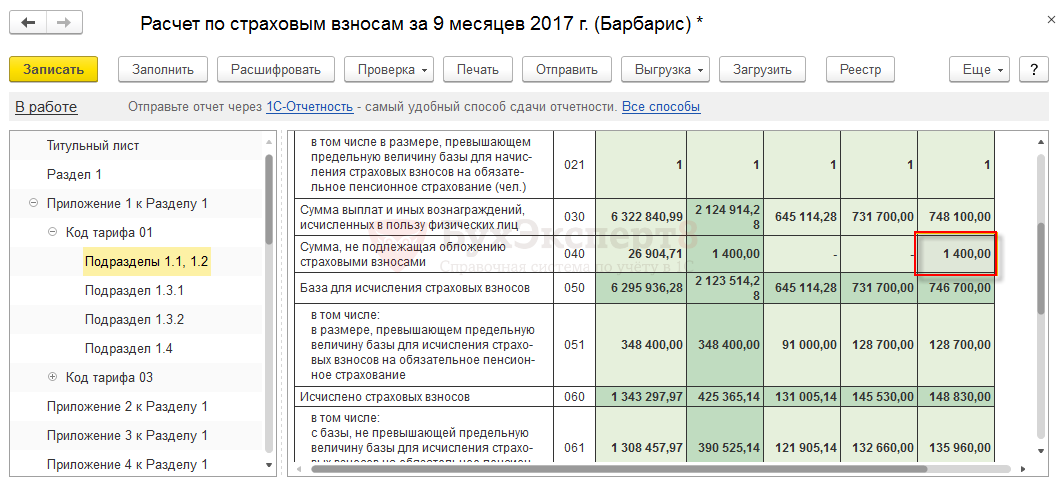Viewport: 1063px width, 483px height.
Task: Select highlighted cell 1 400,00 in last column
Action: click(x=956, y=253)
